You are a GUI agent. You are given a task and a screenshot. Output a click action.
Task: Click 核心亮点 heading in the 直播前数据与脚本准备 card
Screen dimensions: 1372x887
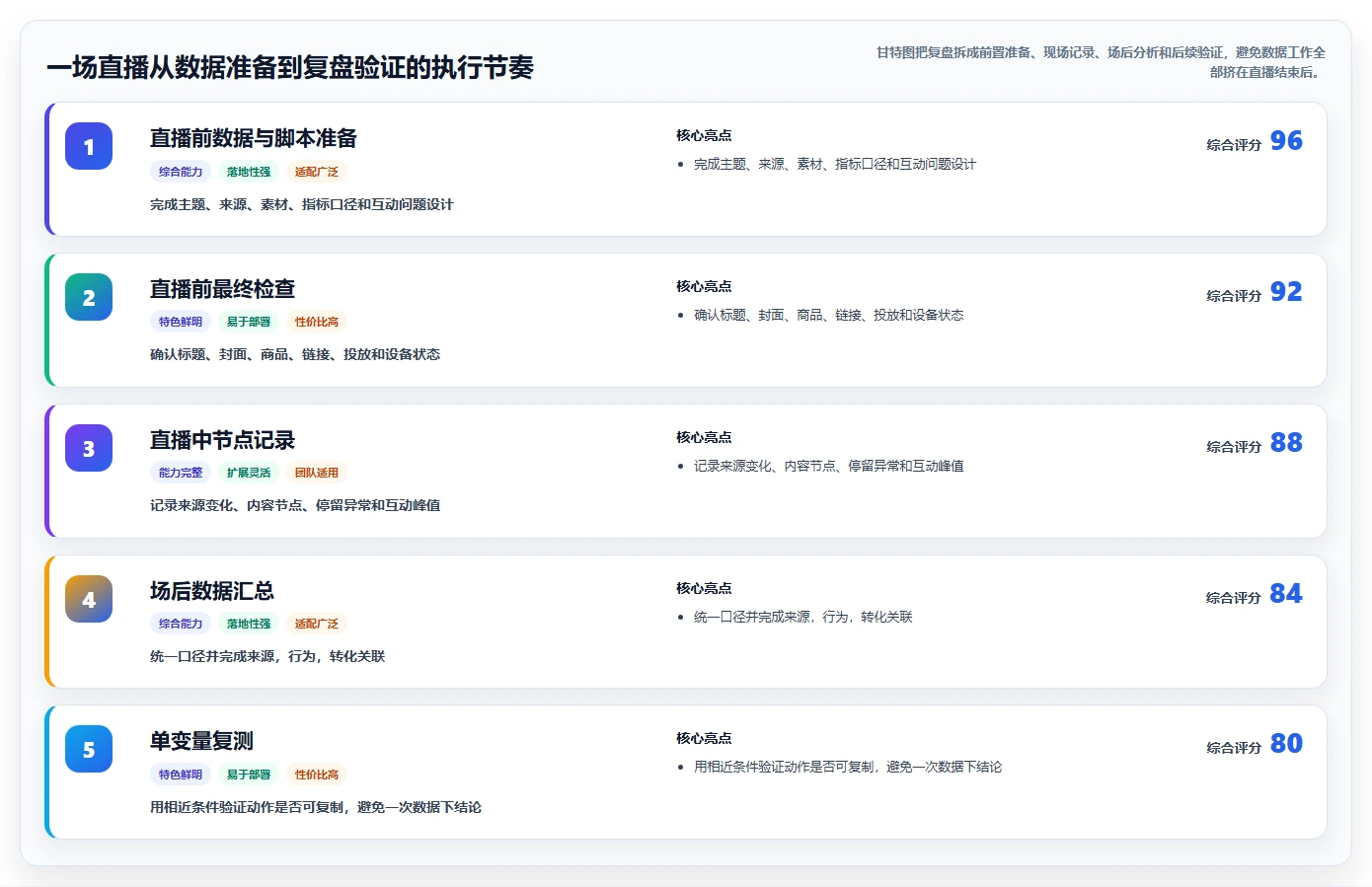click(x=704, y=135)
